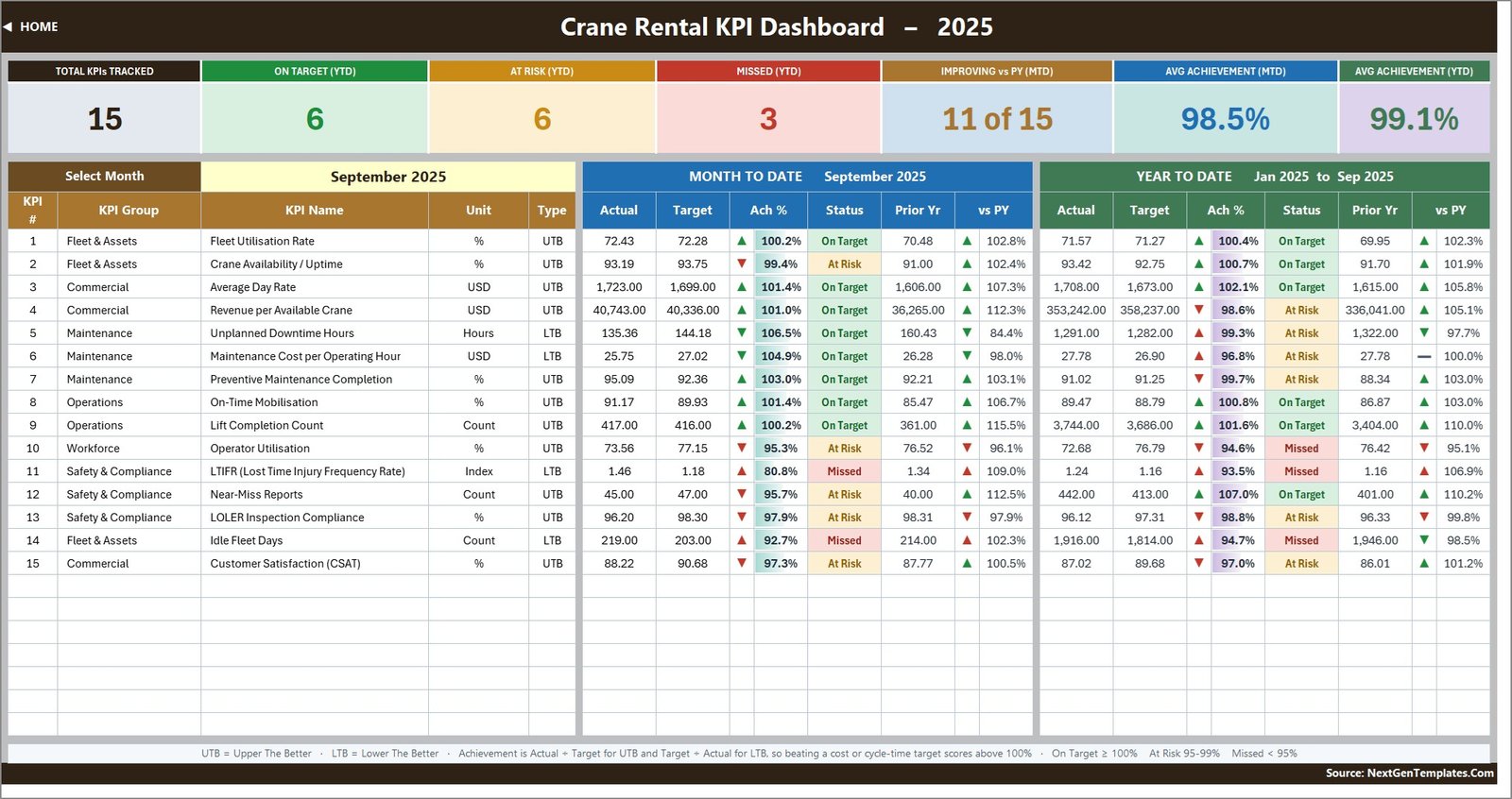1512x799 pixels.
Task: Select 'Workforce' KPI group cell
Action: 129,449
